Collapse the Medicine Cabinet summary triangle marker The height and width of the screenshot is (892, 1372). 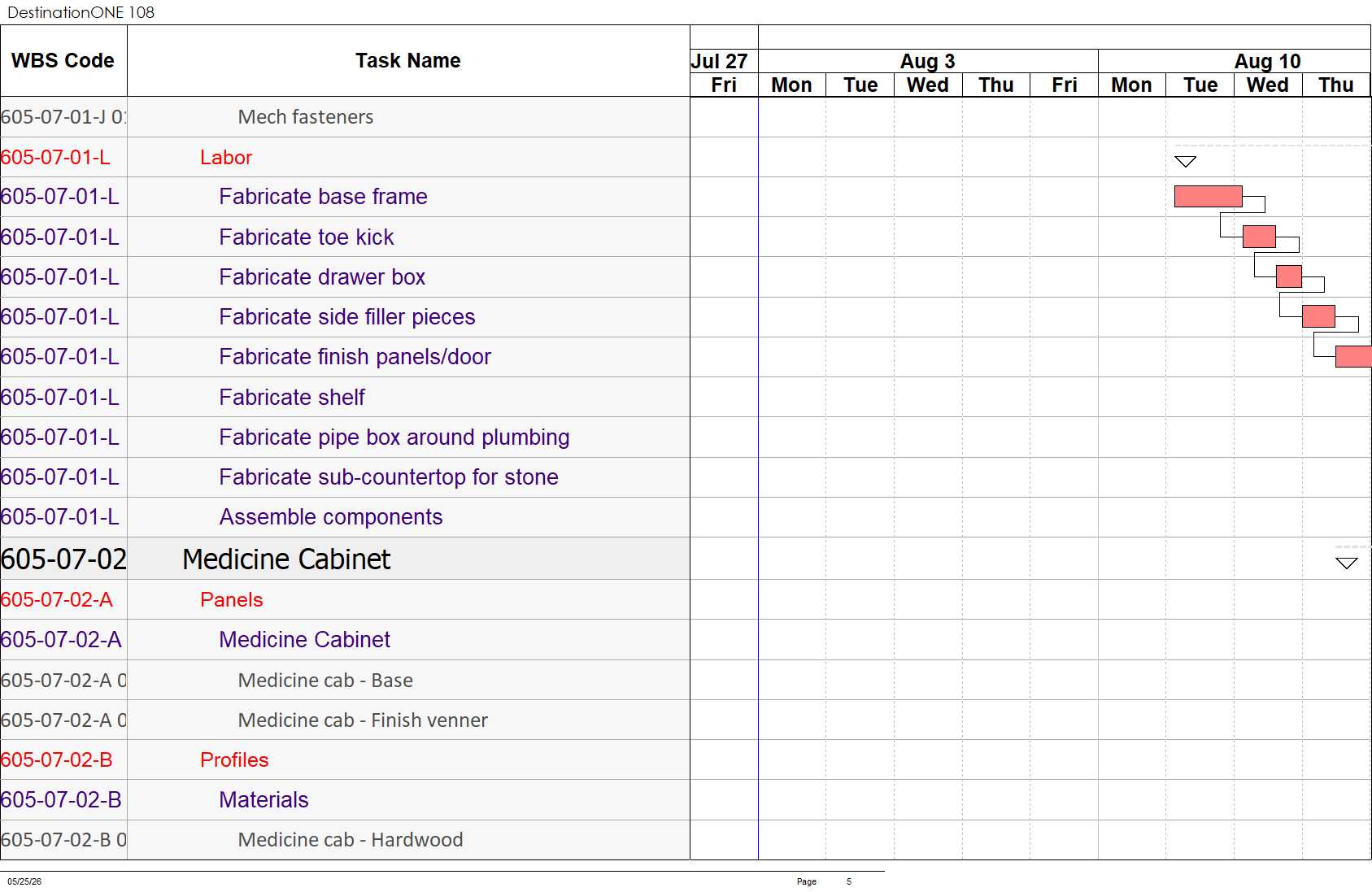[1346, 563]
